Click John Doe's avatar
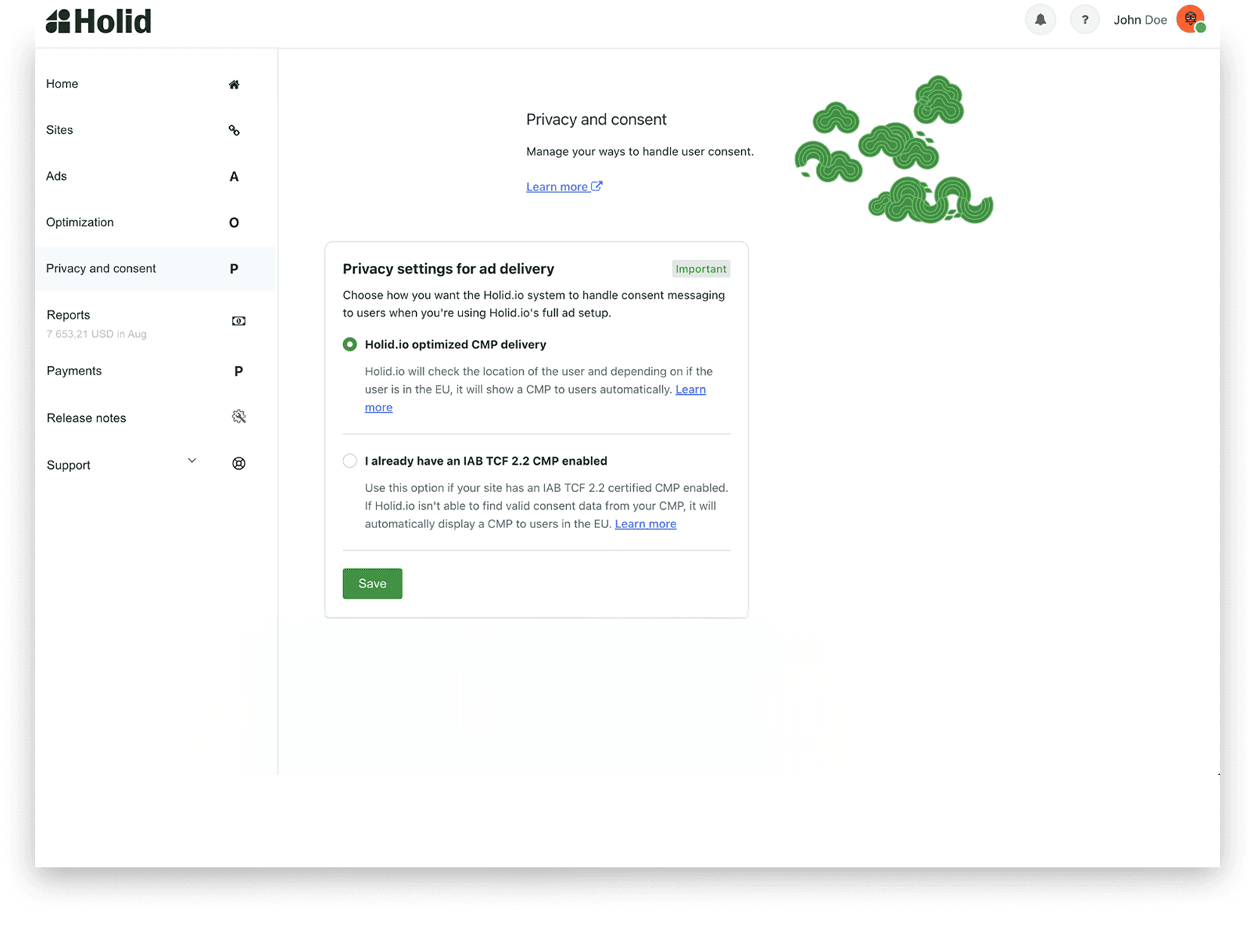Screen dimensions: 1255x952 coord(1191,19)
